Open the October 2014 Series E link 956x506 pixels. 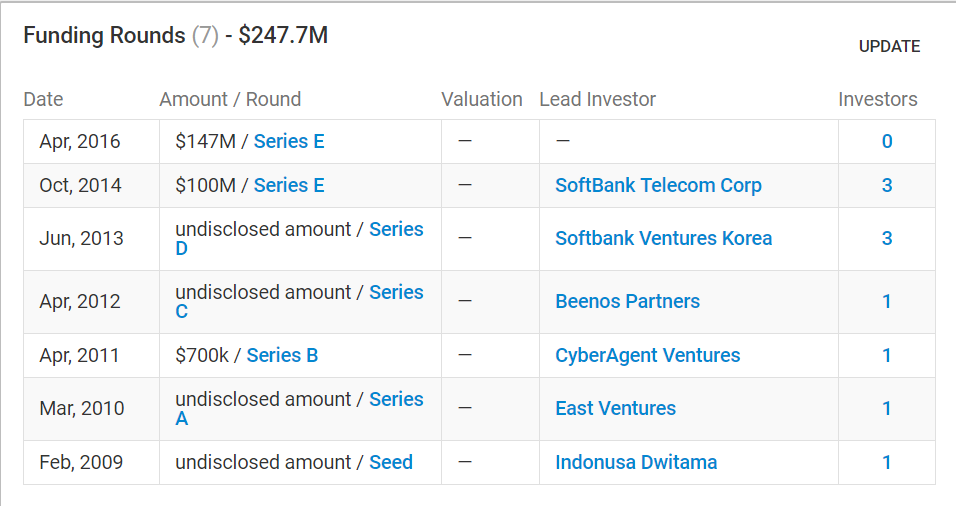click(289, 186)
